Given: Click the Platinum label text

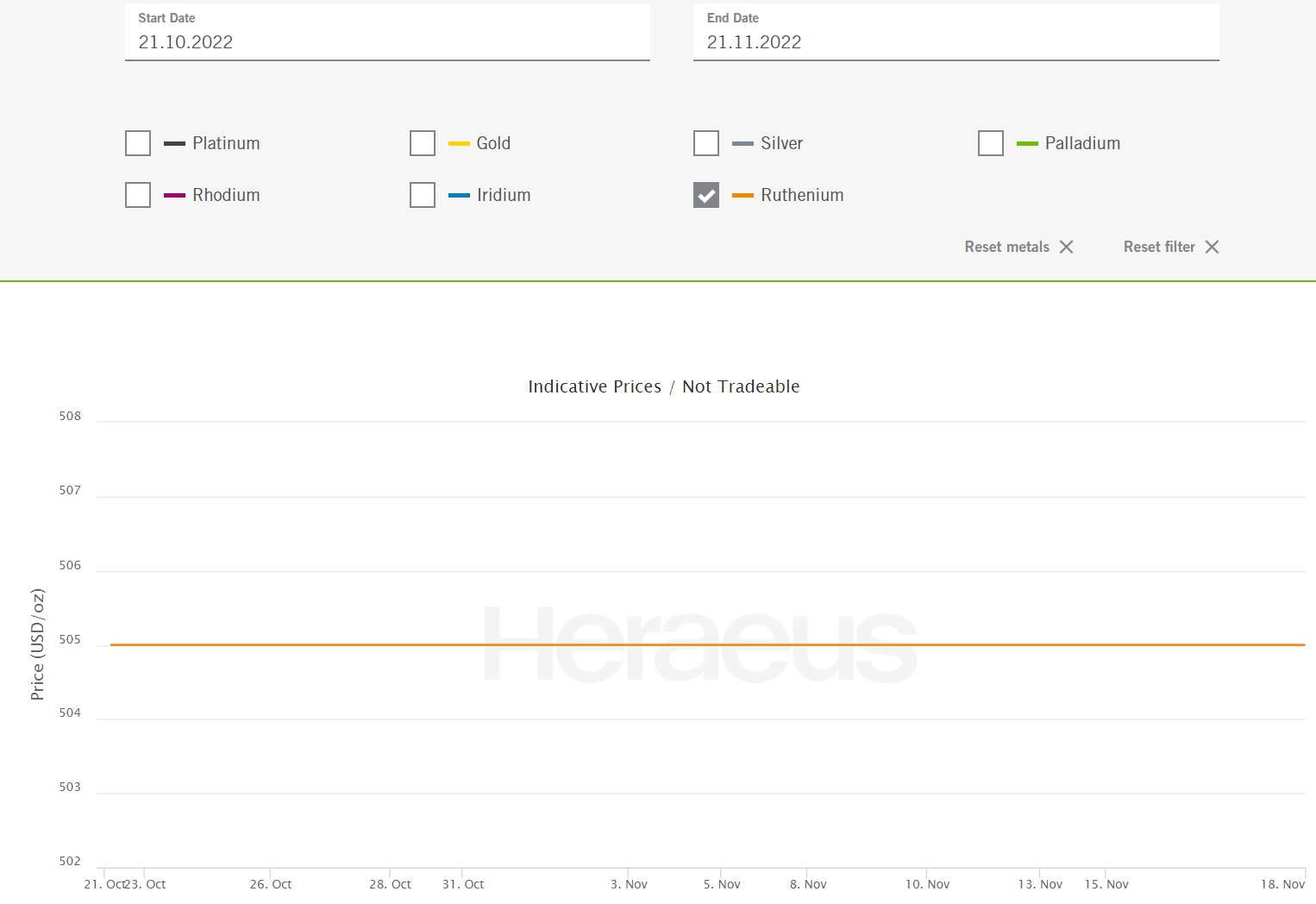Looking at the screenshot, I should [x=226, y=143].
